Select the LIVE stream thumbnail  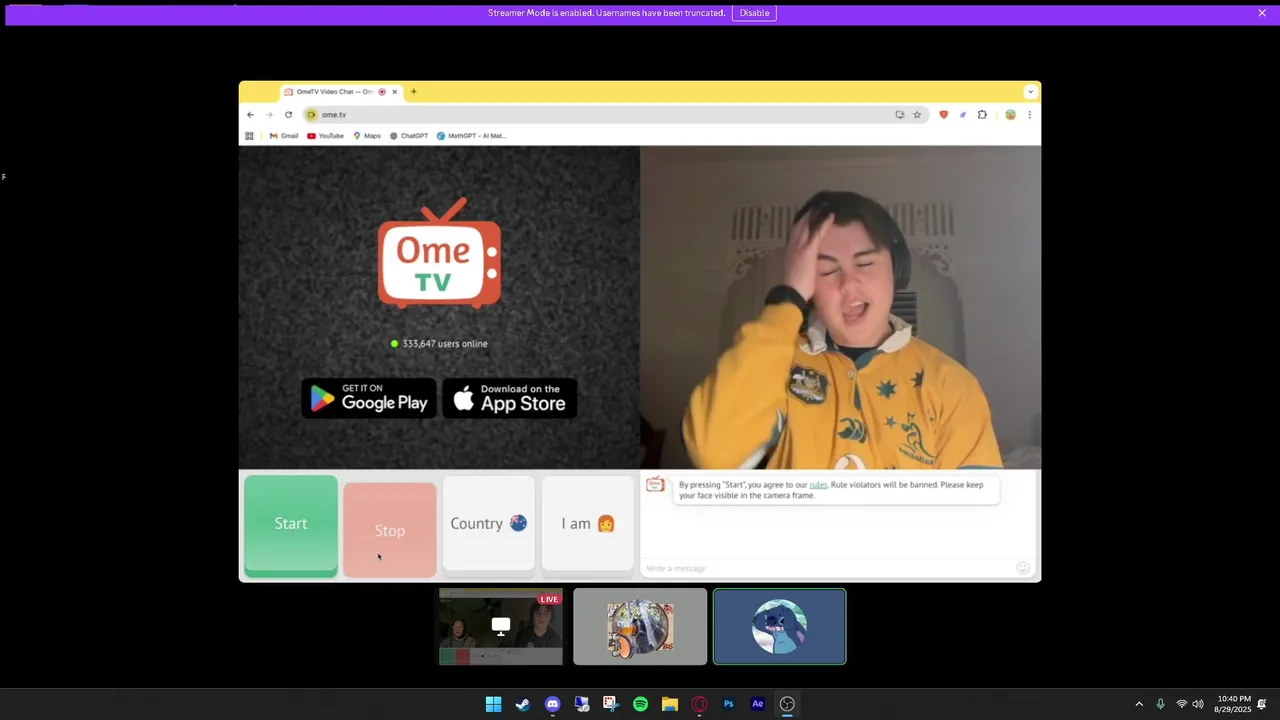[501, 627]
